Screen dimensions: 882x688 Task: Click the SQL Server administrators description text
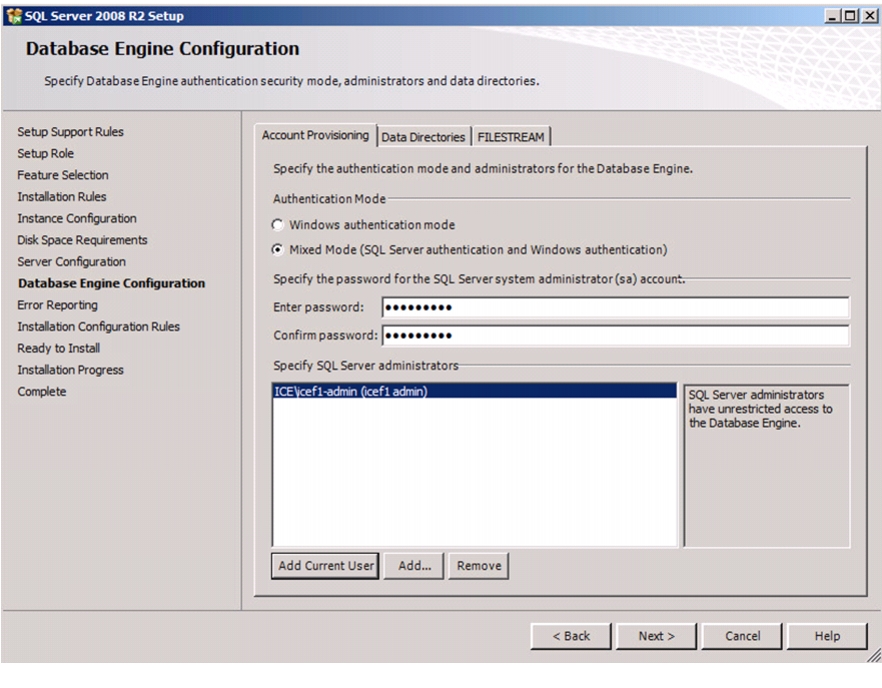pyautogui.click(x=760, y=409)
